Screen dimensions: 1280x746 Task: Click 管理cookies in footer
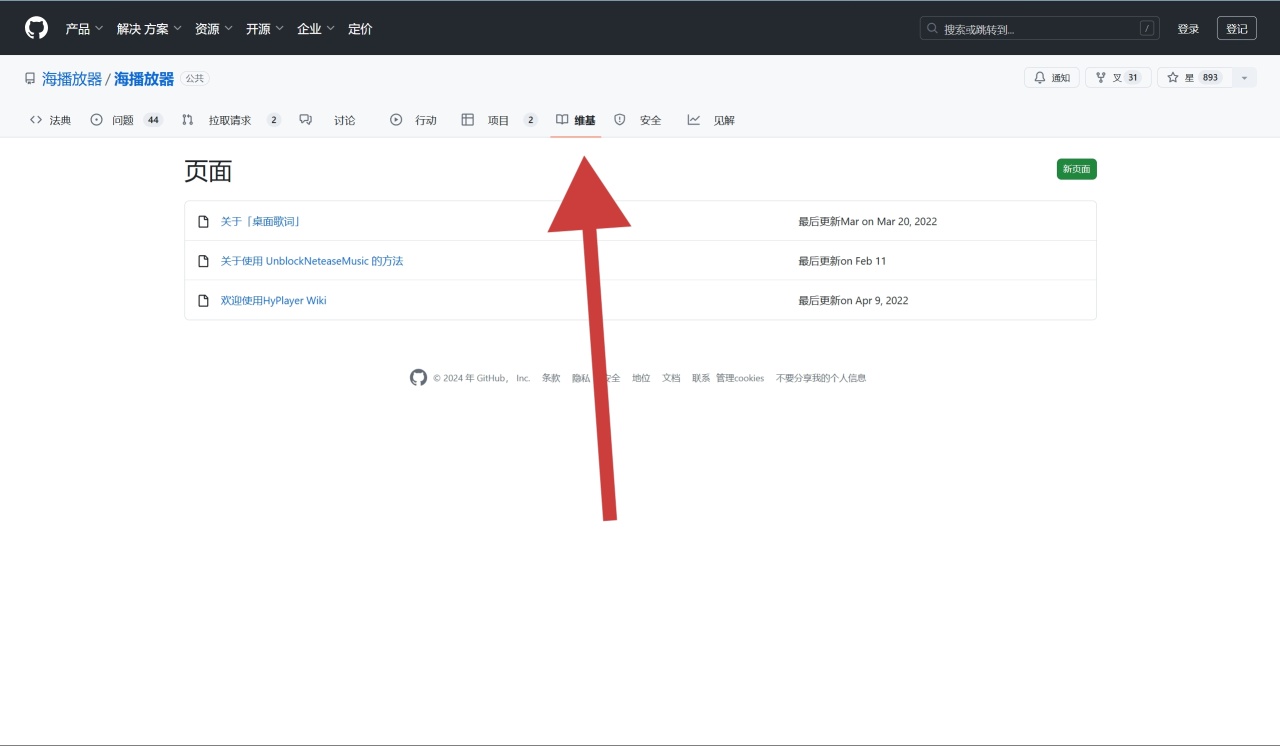(740, 378)
